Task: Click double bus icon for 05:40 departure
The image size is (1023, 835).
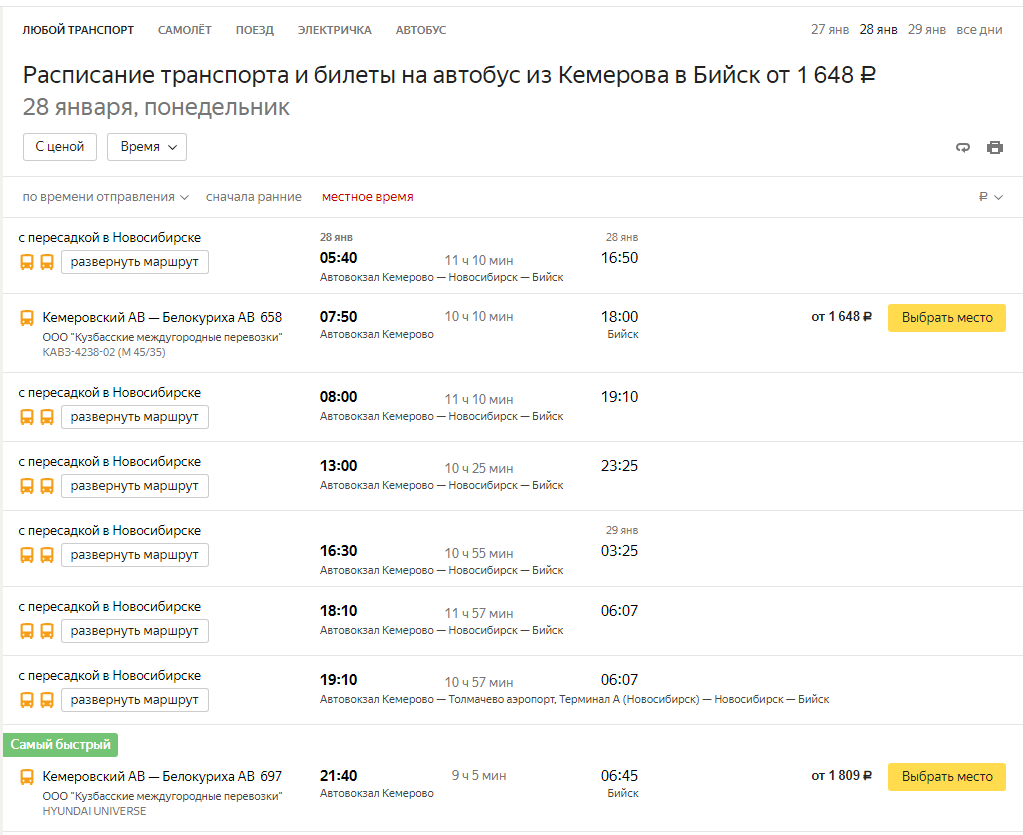Action: click(x=37, y=262)
